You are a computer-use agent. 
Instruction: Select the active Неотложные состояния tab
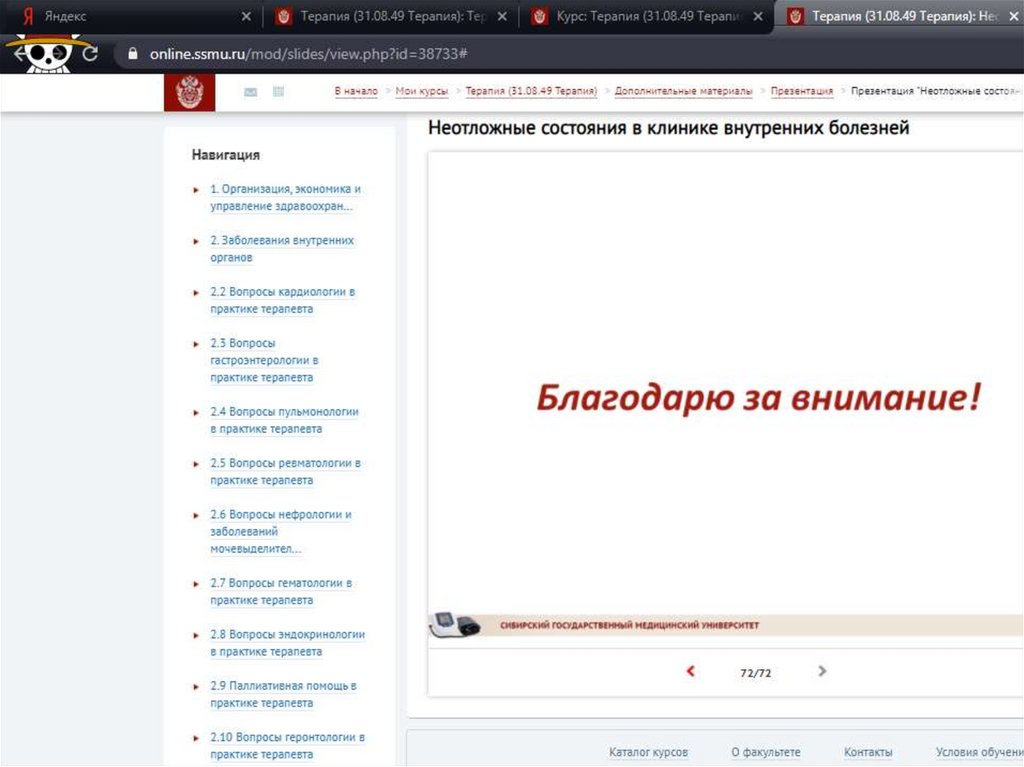tap(900, 16)
